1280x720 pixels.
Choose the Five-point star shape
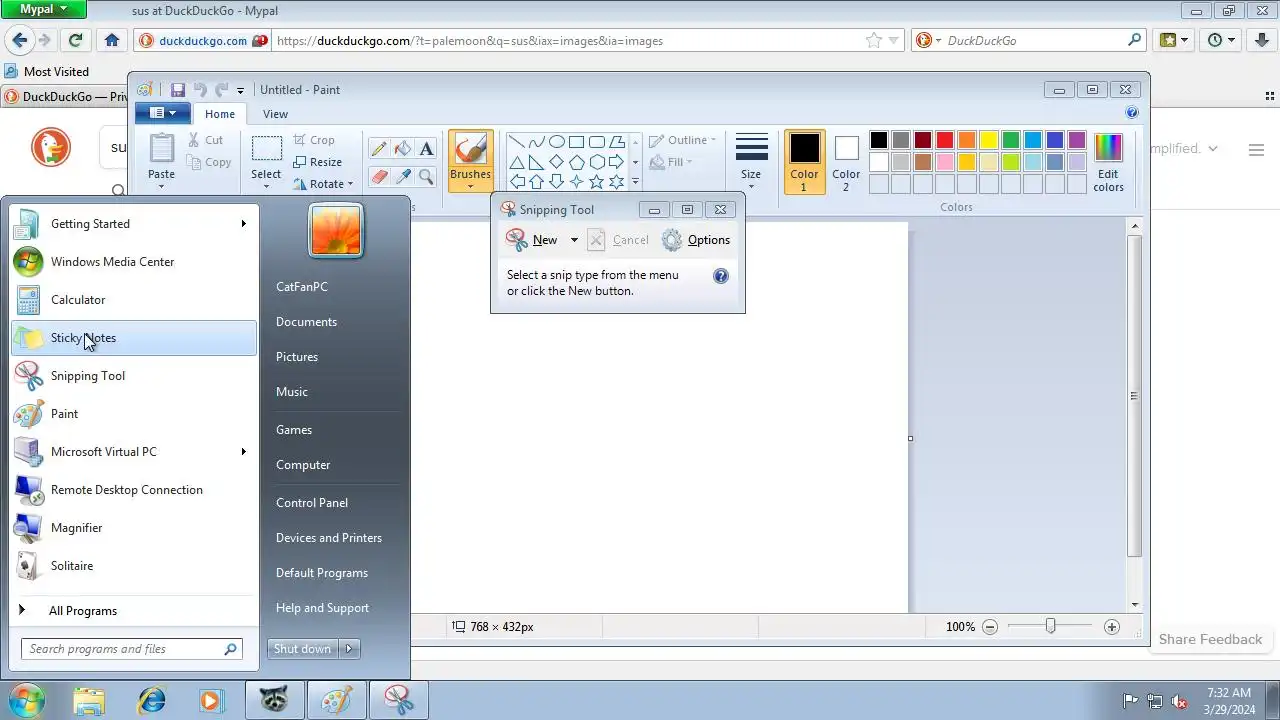coord(597,181)
